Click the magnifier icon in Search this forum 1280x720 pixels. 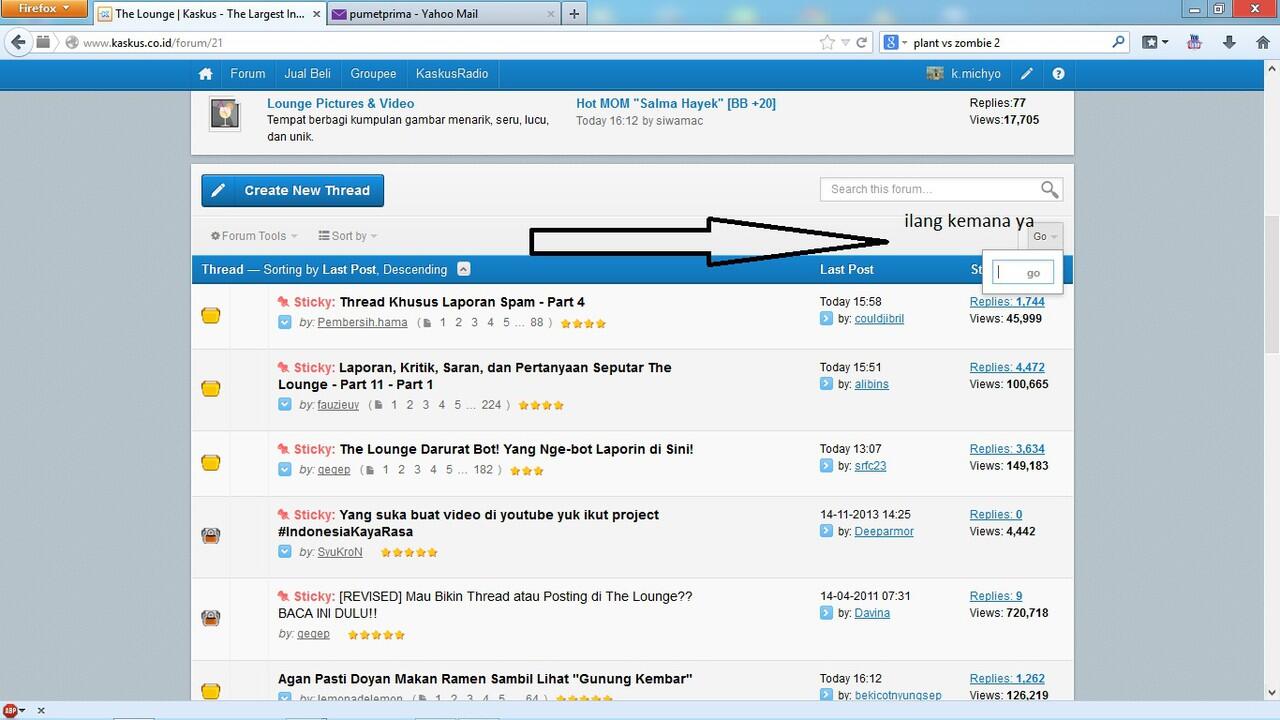[x=1049, y=189]
